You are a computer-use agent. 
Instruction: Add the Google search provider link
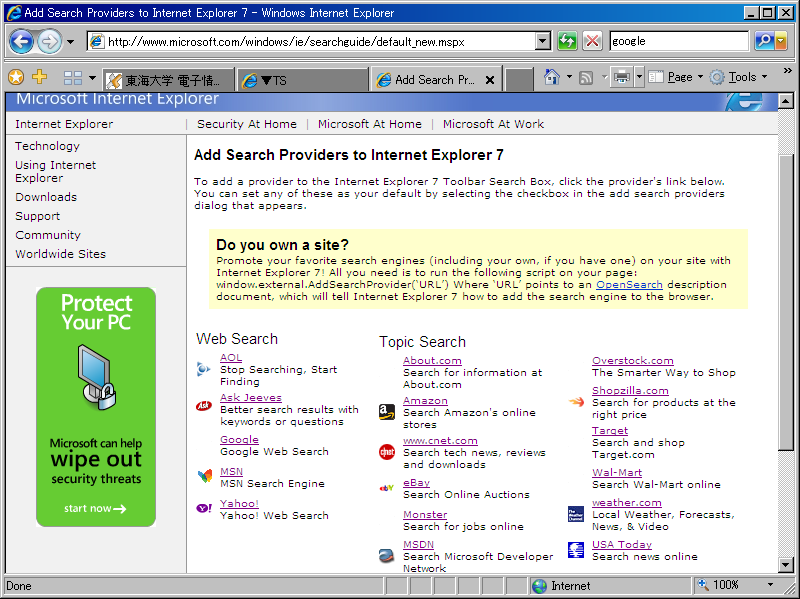pyautogui.click(x=239, y=439)
